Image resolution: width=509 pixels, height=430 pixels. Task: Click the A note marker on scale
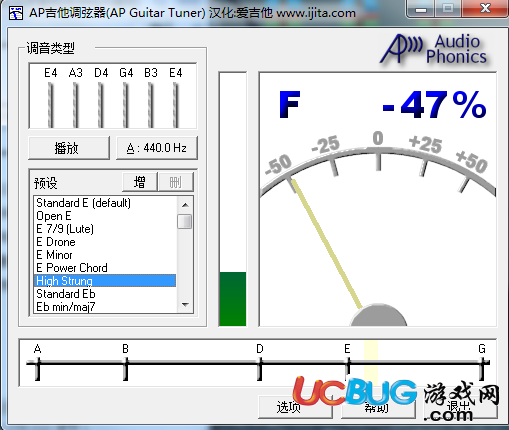(x=38, y=368)
